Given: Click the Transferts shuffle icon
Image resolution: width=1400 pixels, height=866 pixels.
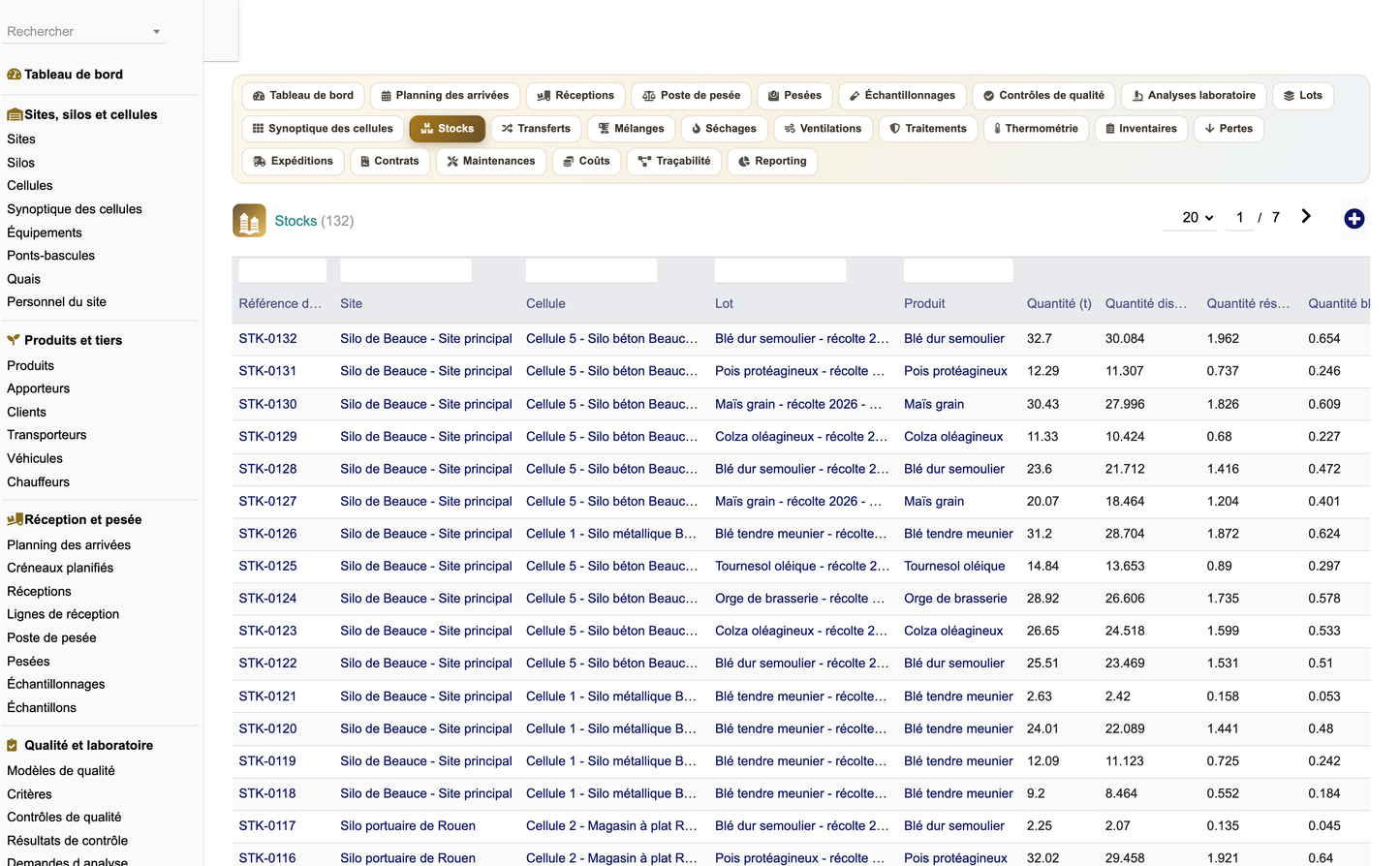Looking at the screenshot, I should (507, 129).
